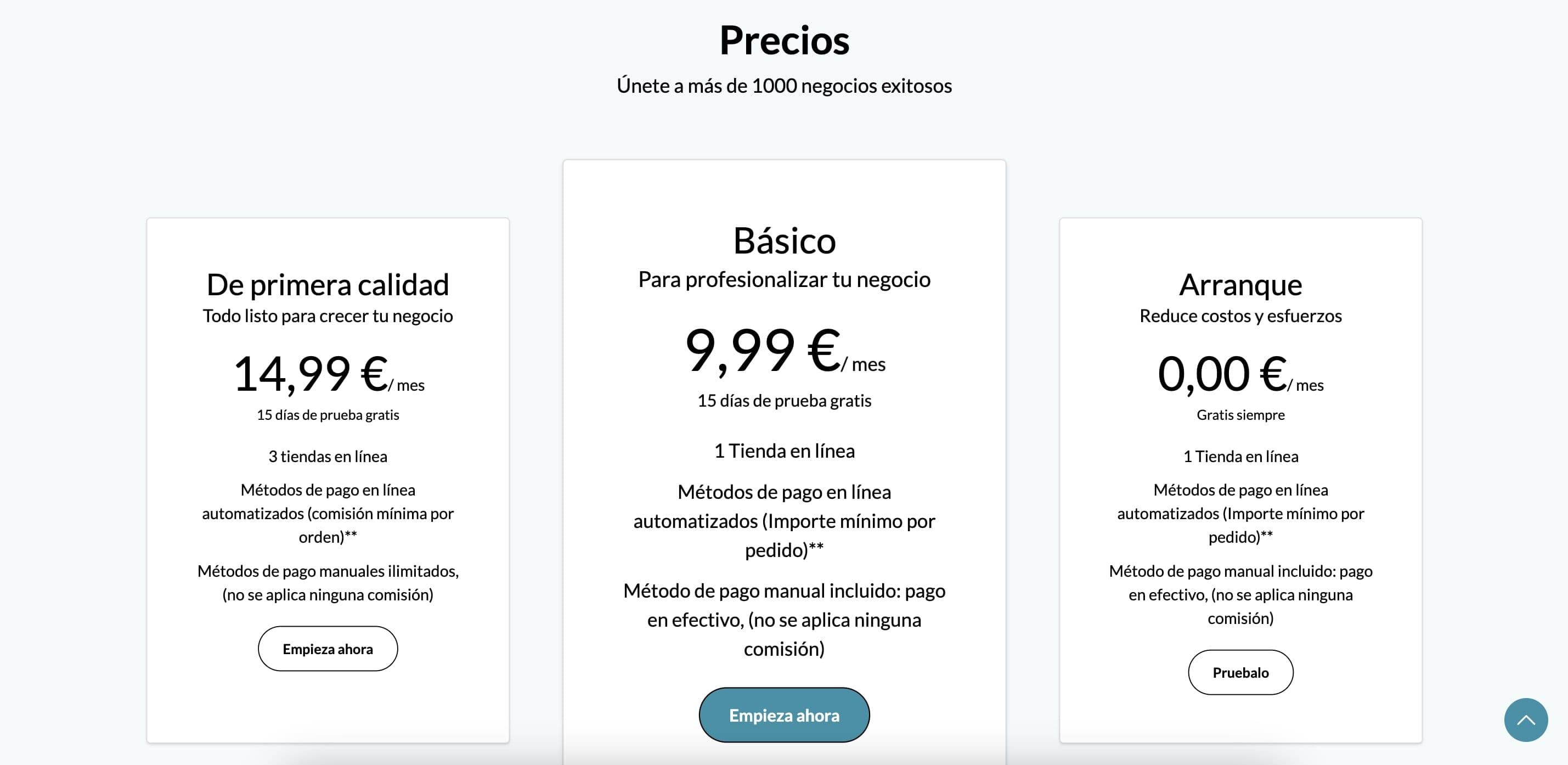Image resolution: width=1568 pixels, height=765 pixels.
Task: Click the Básico plan title
Action: 784,240
